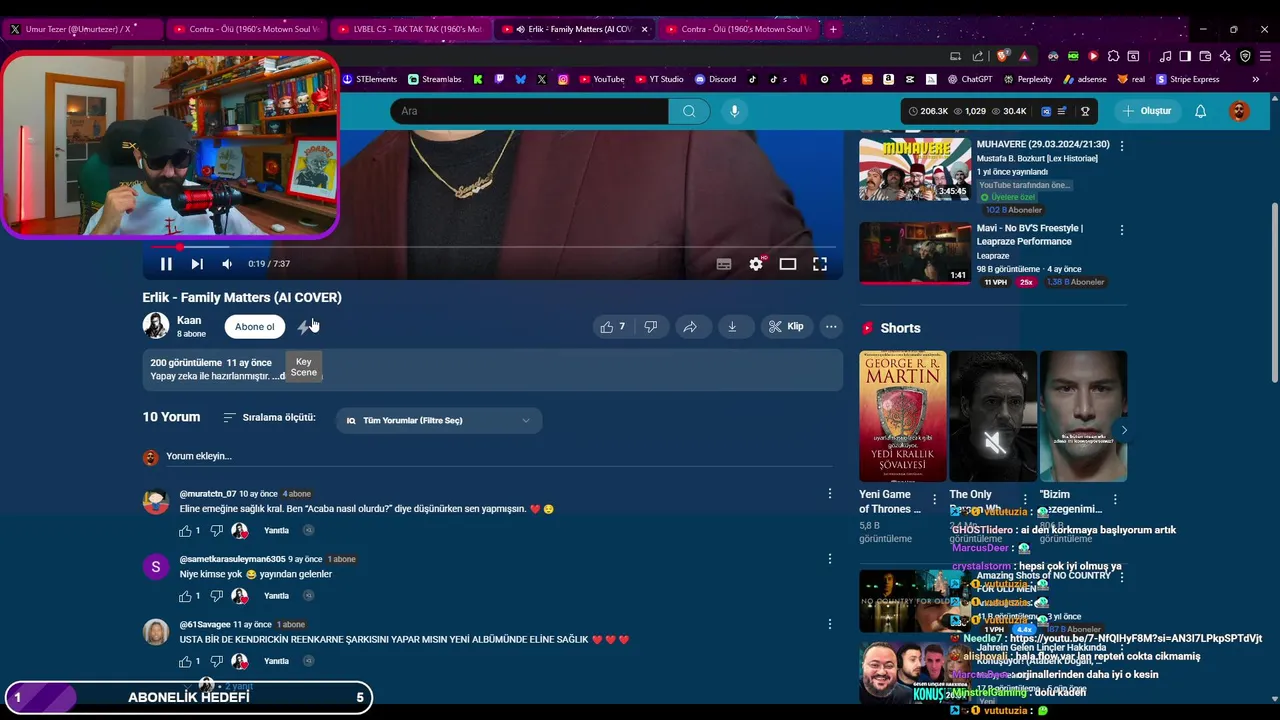Create a clip with the Klip button
Viewport: 1280px width, 720px height.
click(786, 327)
